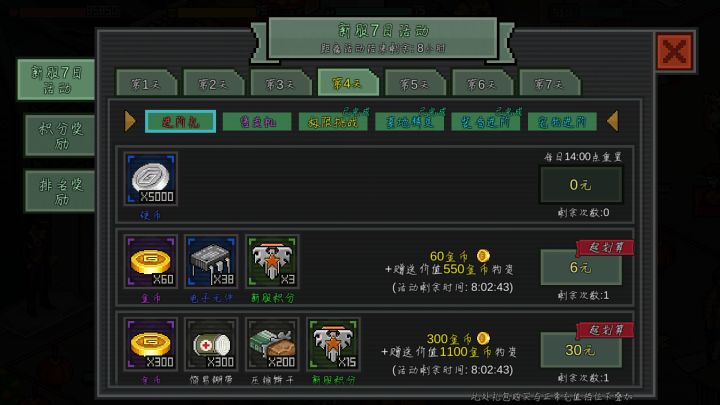The image size is (720, 405).
Task: Select the 极限挑战 yellow sub-tab
Action: coord(333,122)
